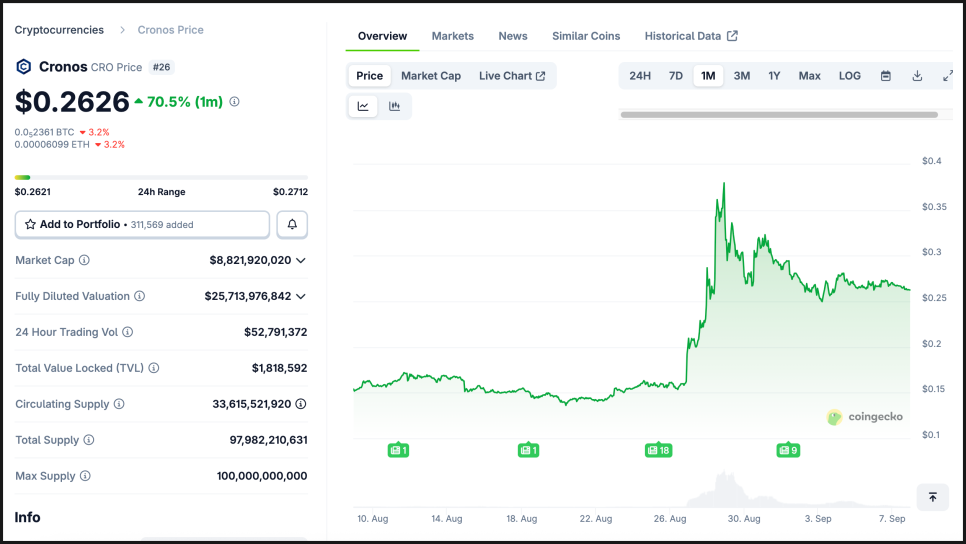Open news marker showing 9 articles
The width and height of the screenshot is (966, 544).
pyautogui.click(x=788, y=450)
